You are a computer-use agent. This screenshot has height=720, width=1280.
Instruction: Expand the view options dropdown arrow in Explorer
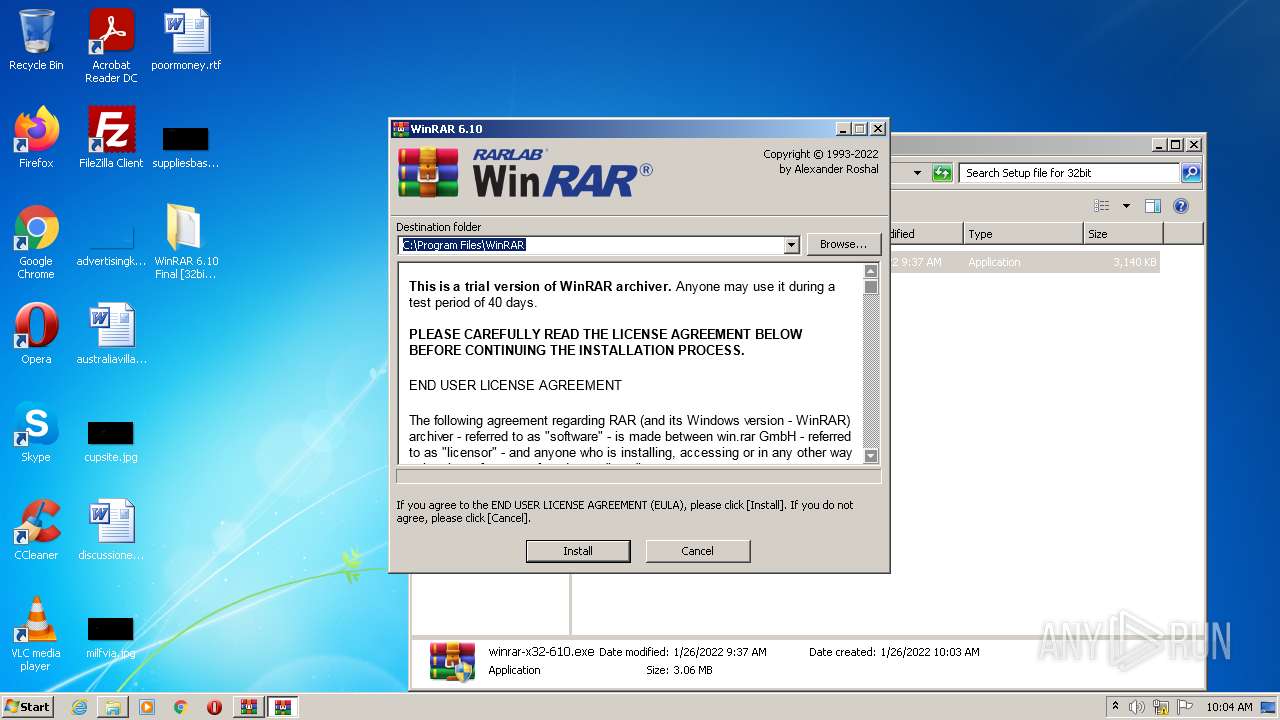point(1126,206)
